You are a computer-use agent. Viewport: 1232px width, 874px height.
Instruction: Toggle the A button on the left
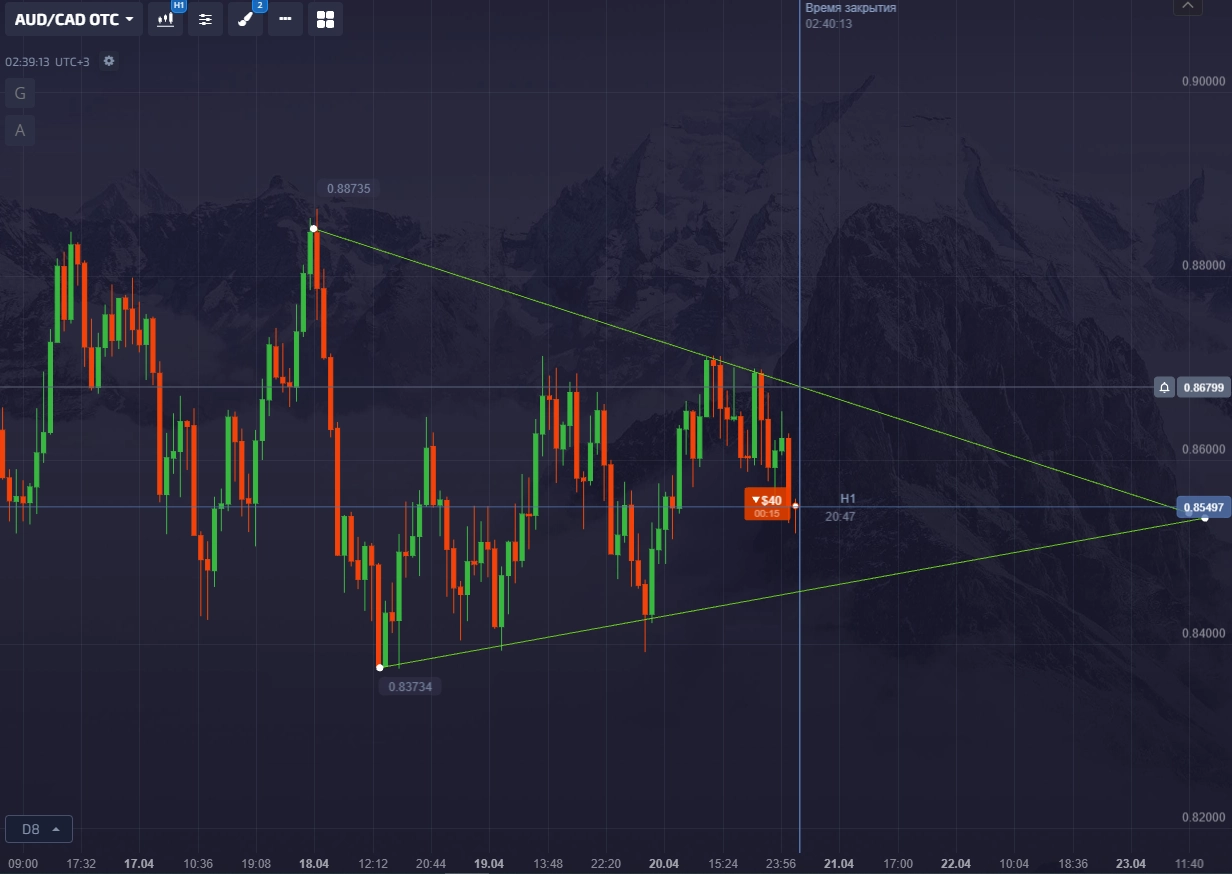click(19, 130)
